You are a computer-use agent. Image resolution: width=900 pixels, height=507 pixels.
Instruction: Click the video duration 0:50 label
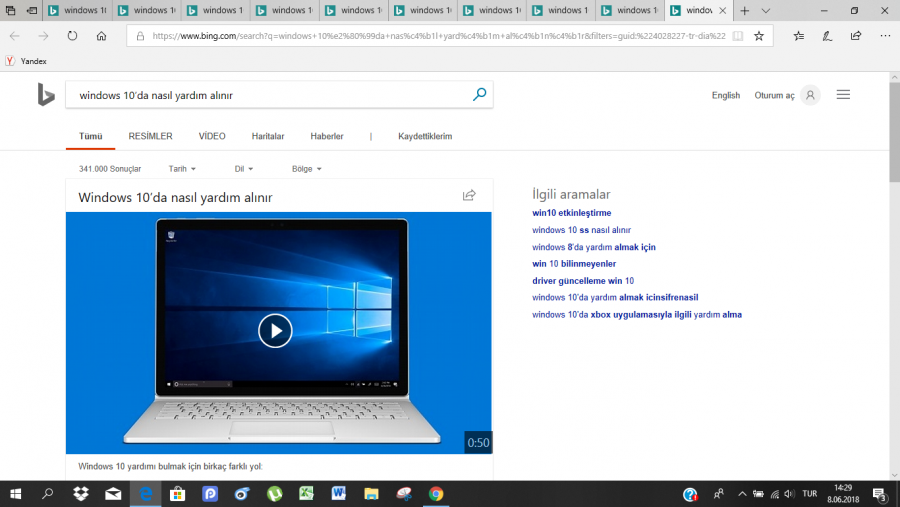click(478, 443)
